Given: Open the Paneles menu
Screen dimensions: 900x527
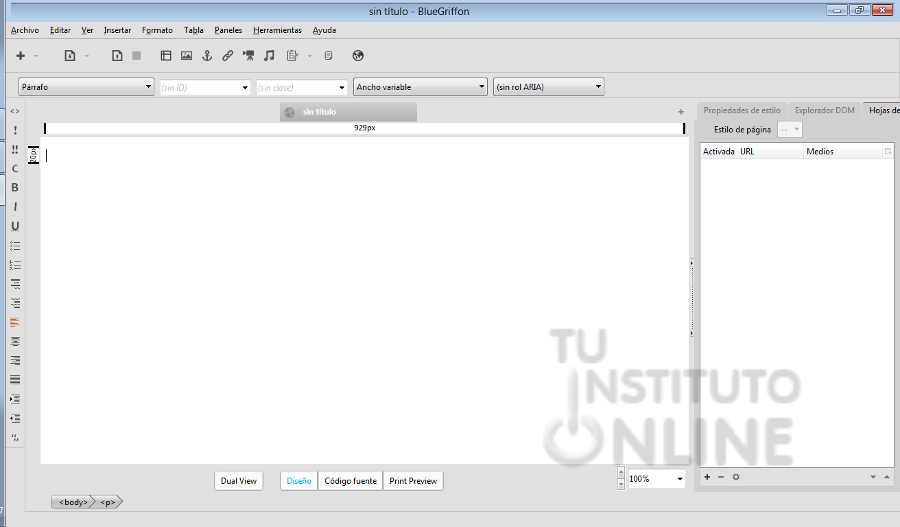Looking at the screenshot, I should coord(228,30).
